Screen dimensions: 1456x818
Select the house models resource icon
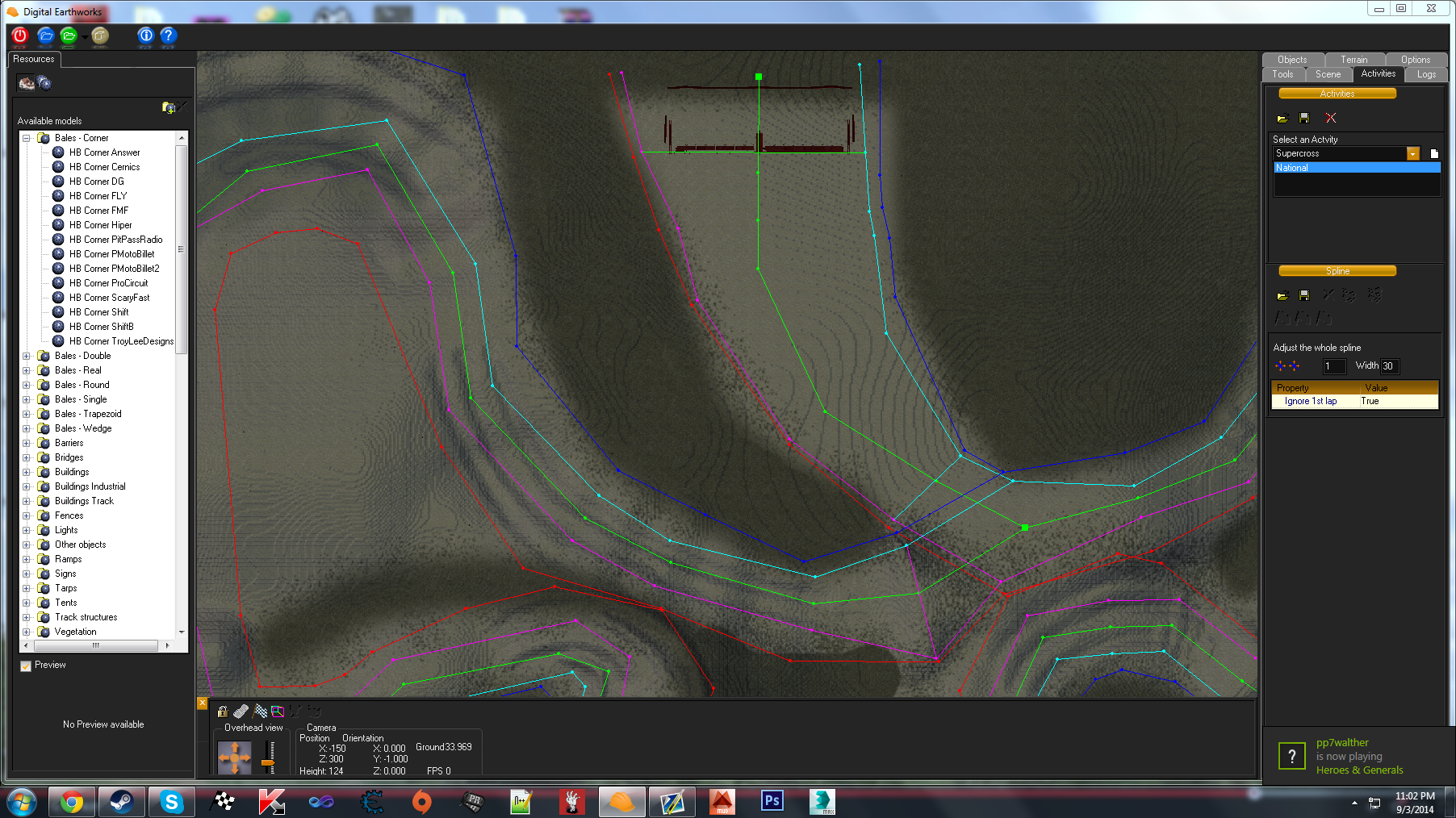(x=27, y=83)
